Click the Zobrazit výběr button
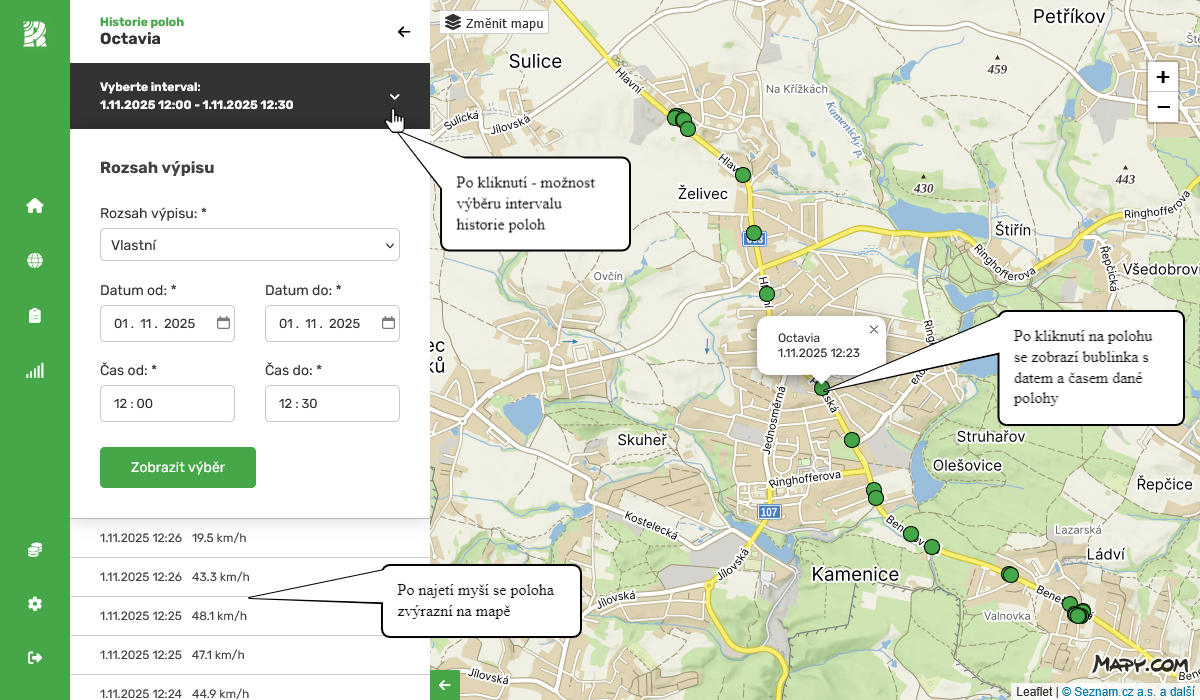 [x=178, y=468]
